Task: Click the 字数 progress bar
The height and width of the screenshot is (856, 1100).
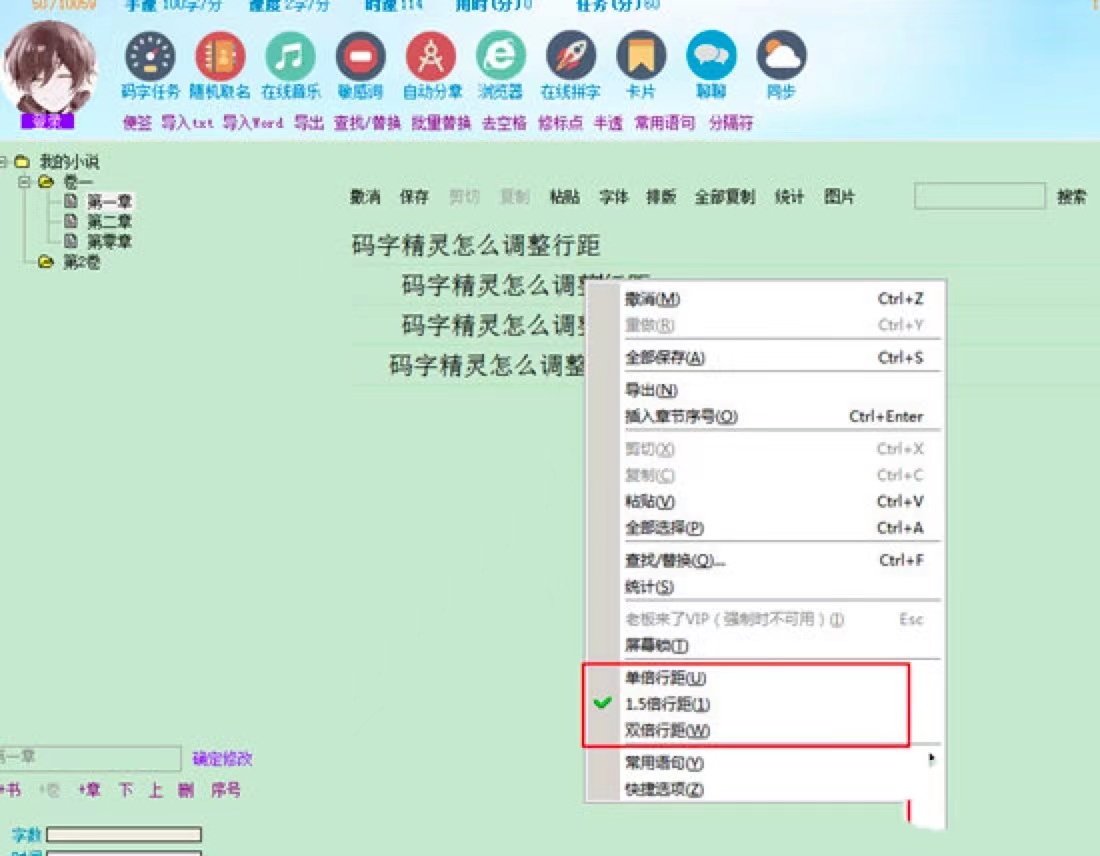Action: tap(123, 834)
